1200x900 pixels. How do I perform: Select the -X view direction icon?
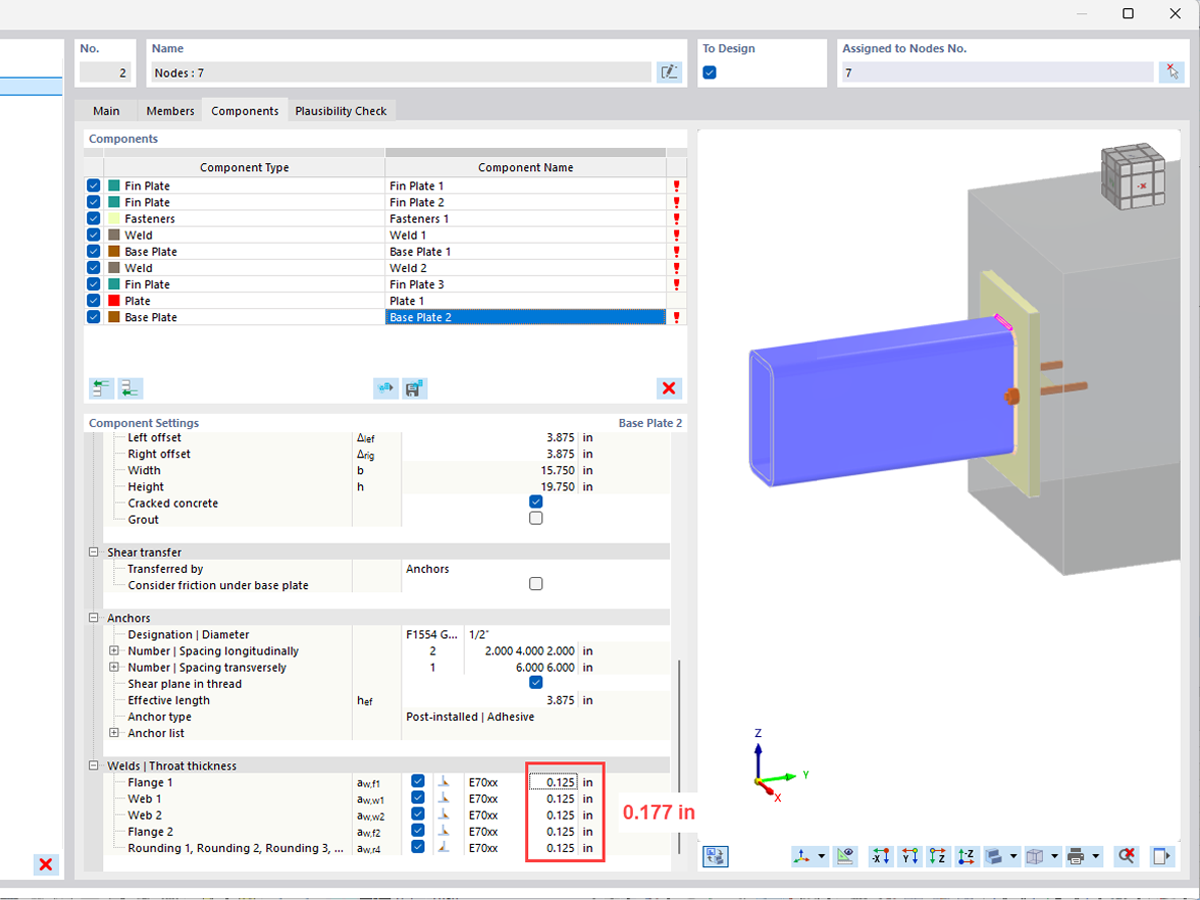coord(880,856)
